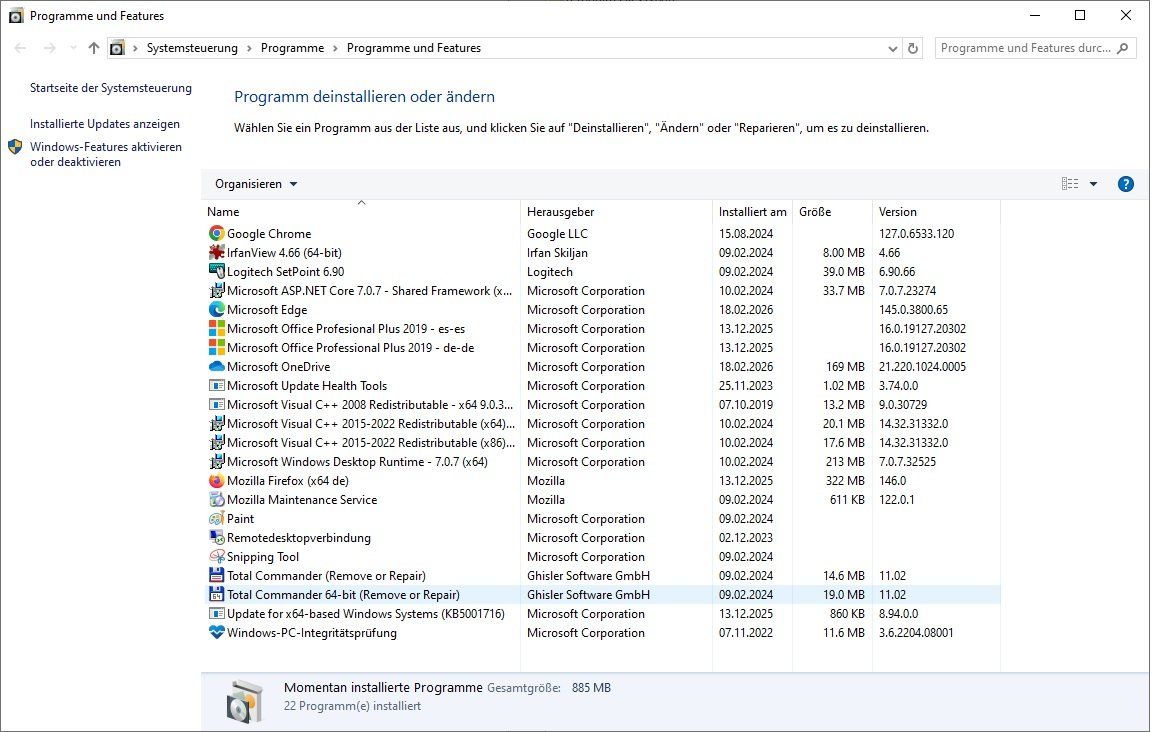Click the view layout icon in toolbar
The width and height of the screenshot is (1152, 732).
point(1070,184)
